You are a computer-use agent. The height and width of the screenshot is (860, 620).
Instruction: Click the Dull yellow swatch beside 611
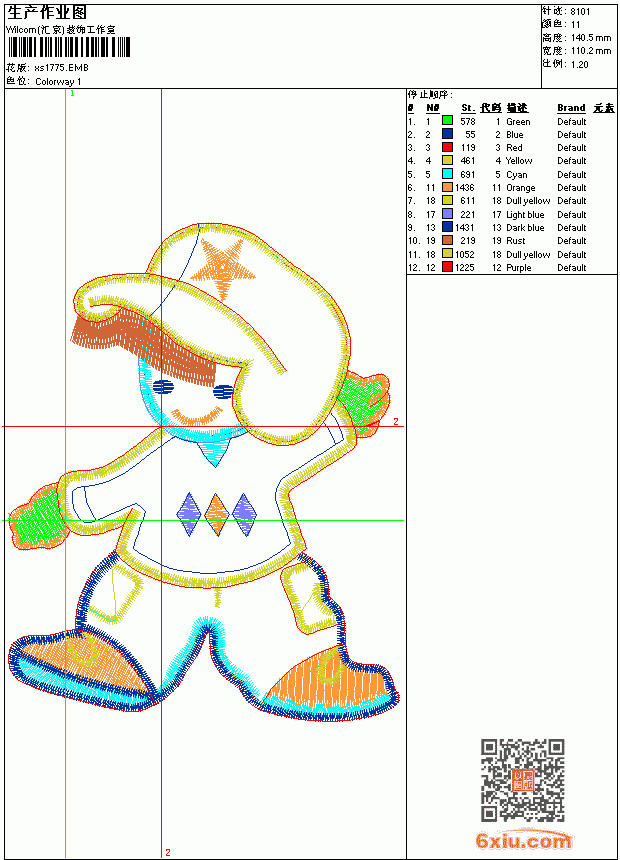(447, 200)
